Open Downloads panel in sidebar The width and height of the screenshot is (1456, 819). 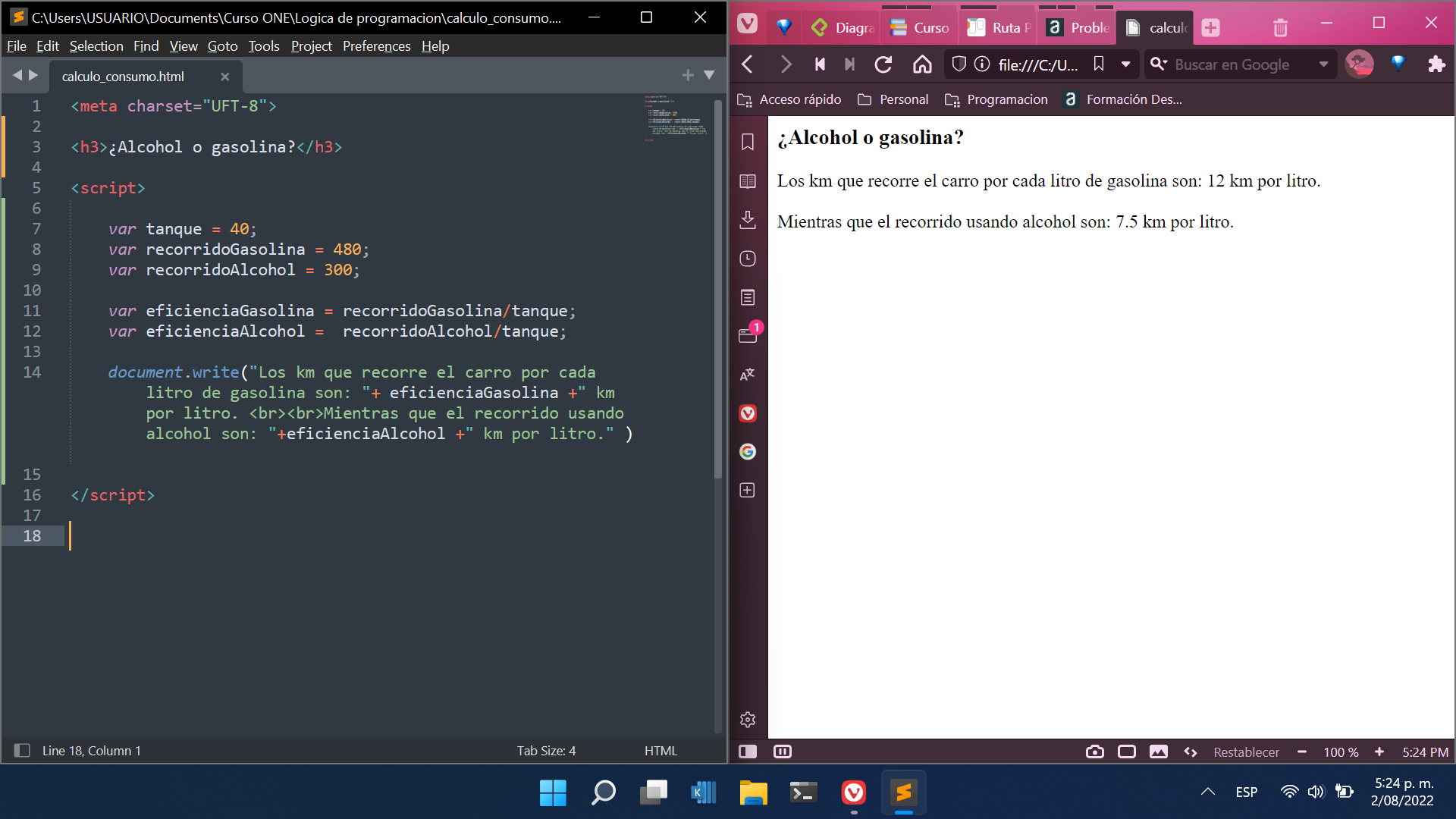pos(748,220)
